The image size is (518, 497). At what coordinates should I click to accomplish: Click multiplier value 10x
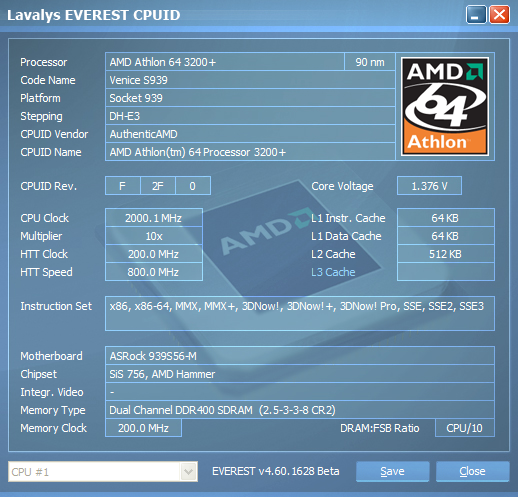point(154,236)
